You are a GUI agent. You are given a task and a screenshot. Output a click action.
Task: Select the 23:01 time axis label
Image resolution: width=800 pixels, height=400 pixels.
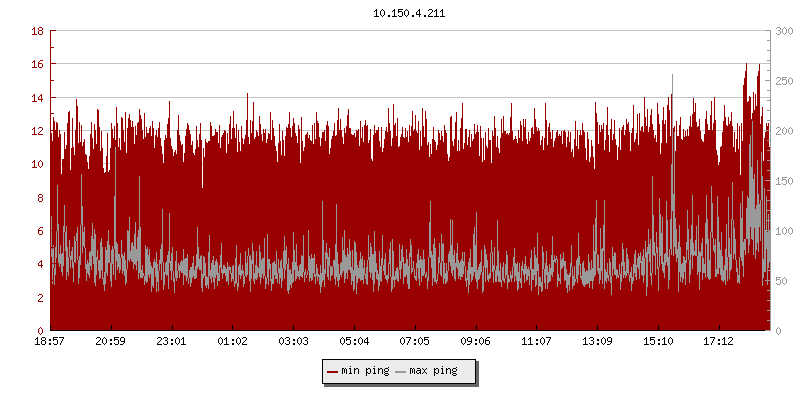pos(172,342)
